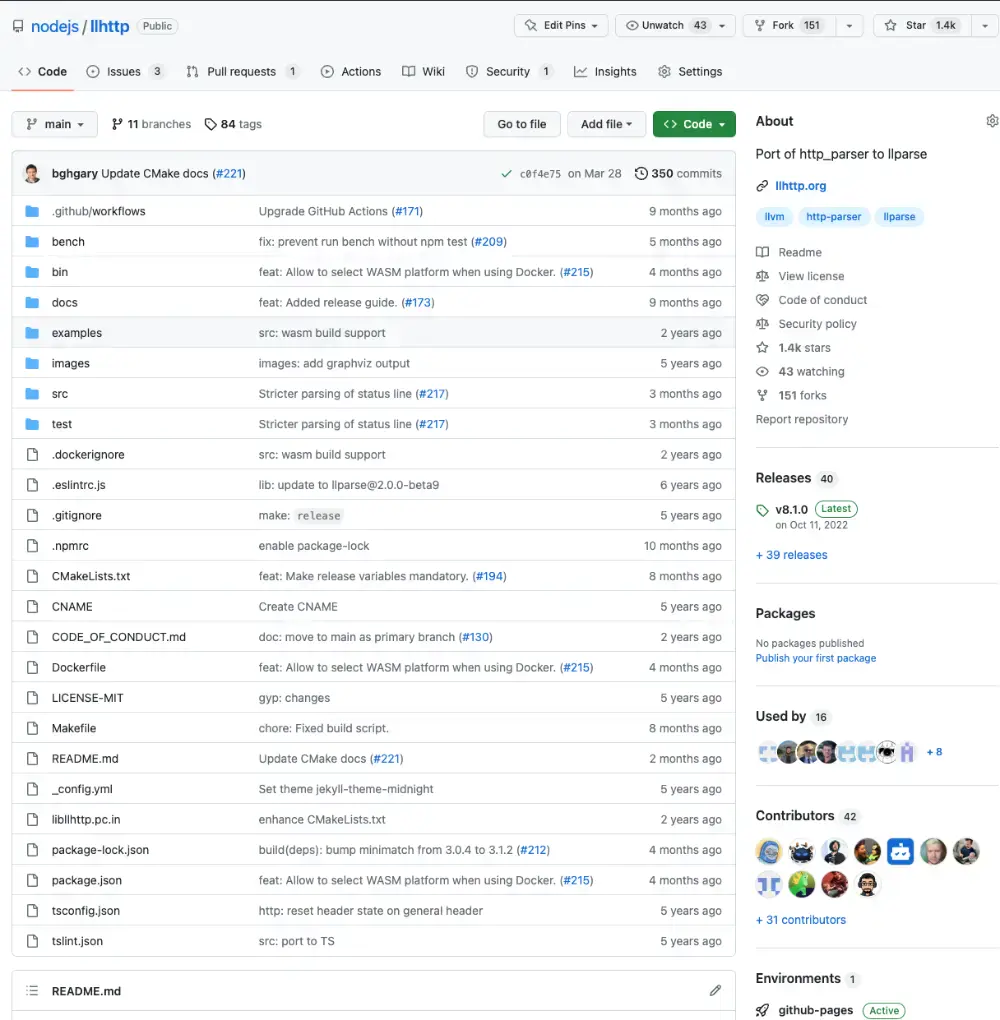Star the llhttp repository
Viewport: 1000px width, 1020px height.
click(x=906, y=26)
